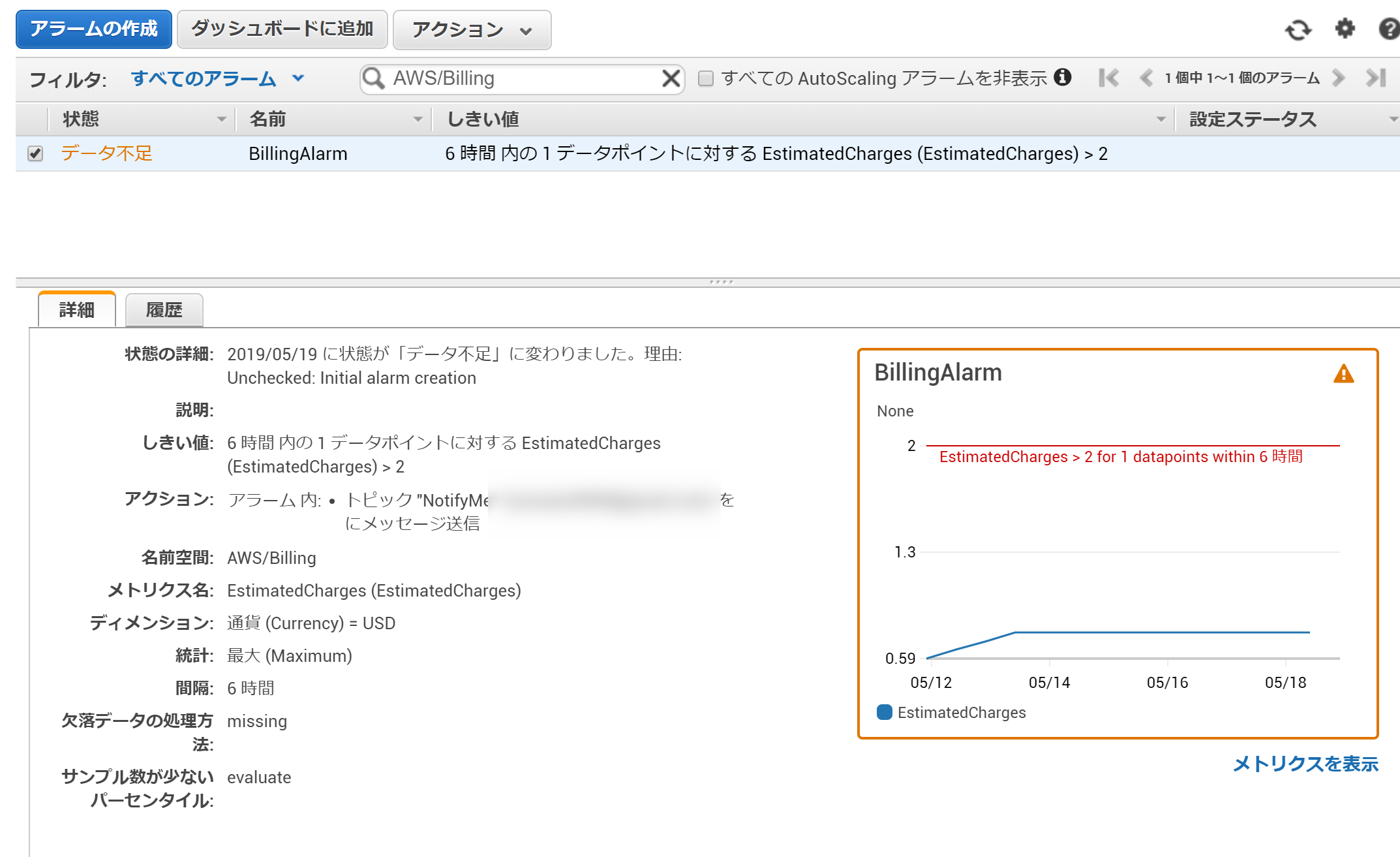Click the アラームの作成 button
The height and width of the screenshot is (857, 1400).
pos(94,29)
